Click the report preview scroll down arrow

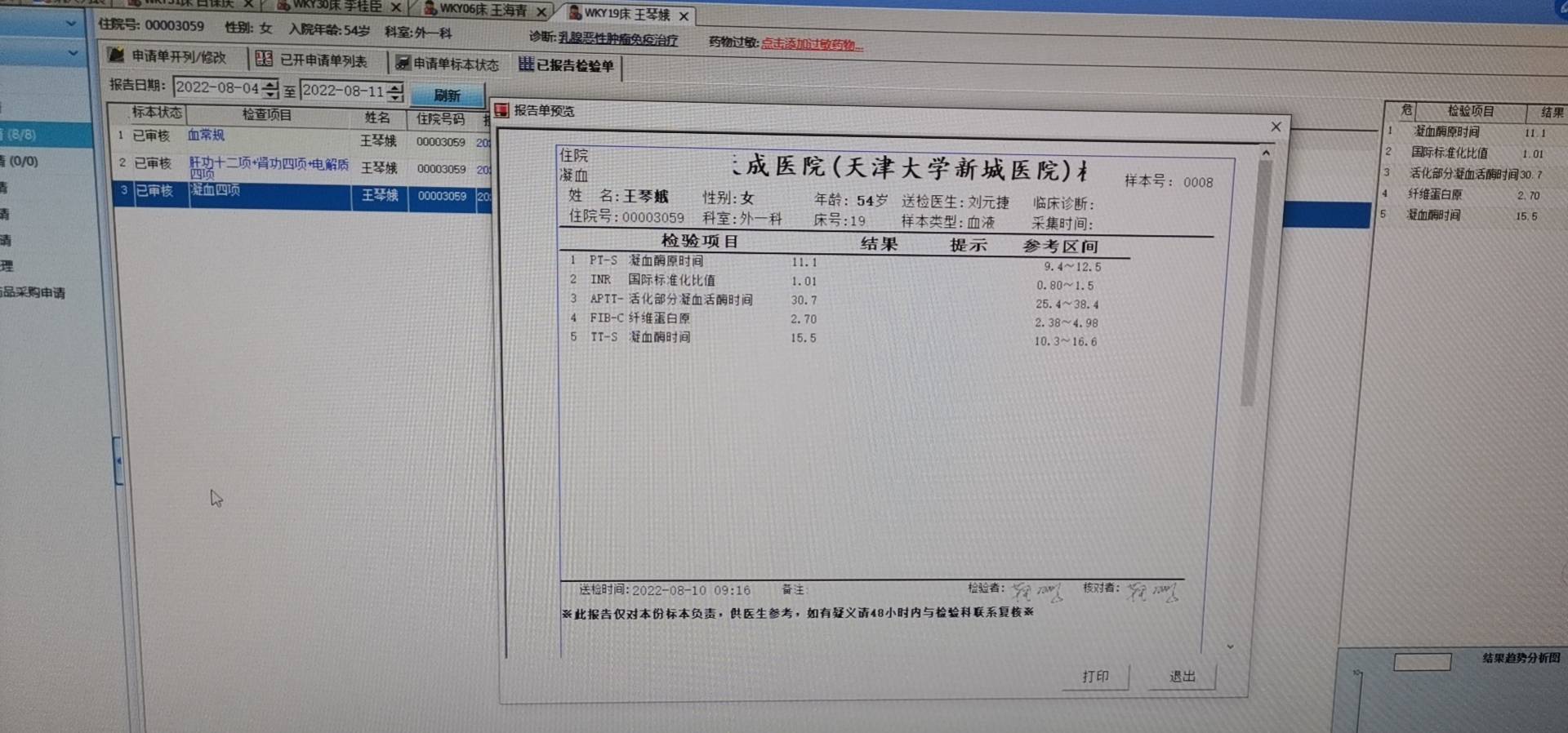[x=1231, y=646]
